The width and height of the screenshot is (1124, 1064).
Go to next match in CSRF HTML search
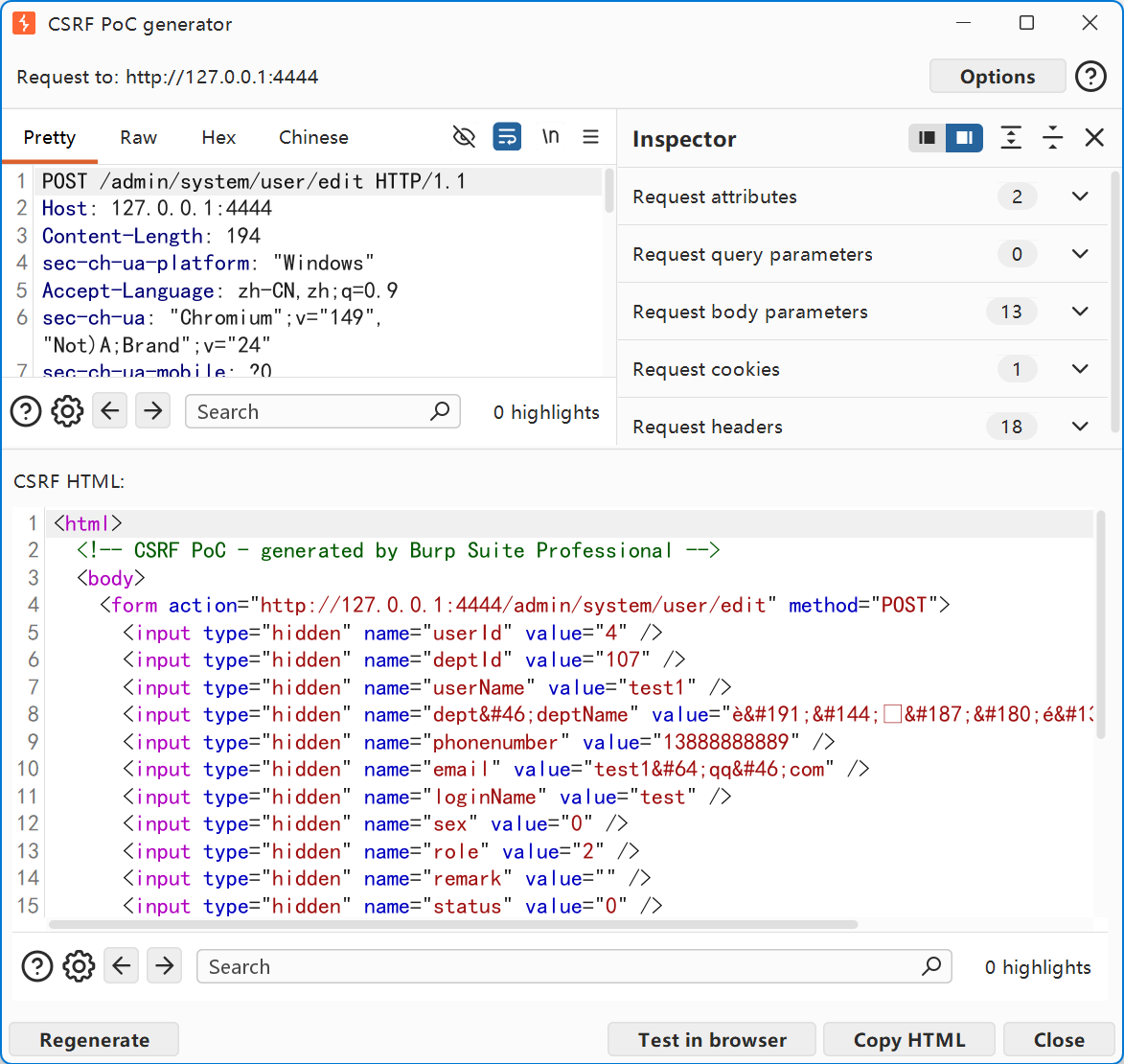[164, 966]
